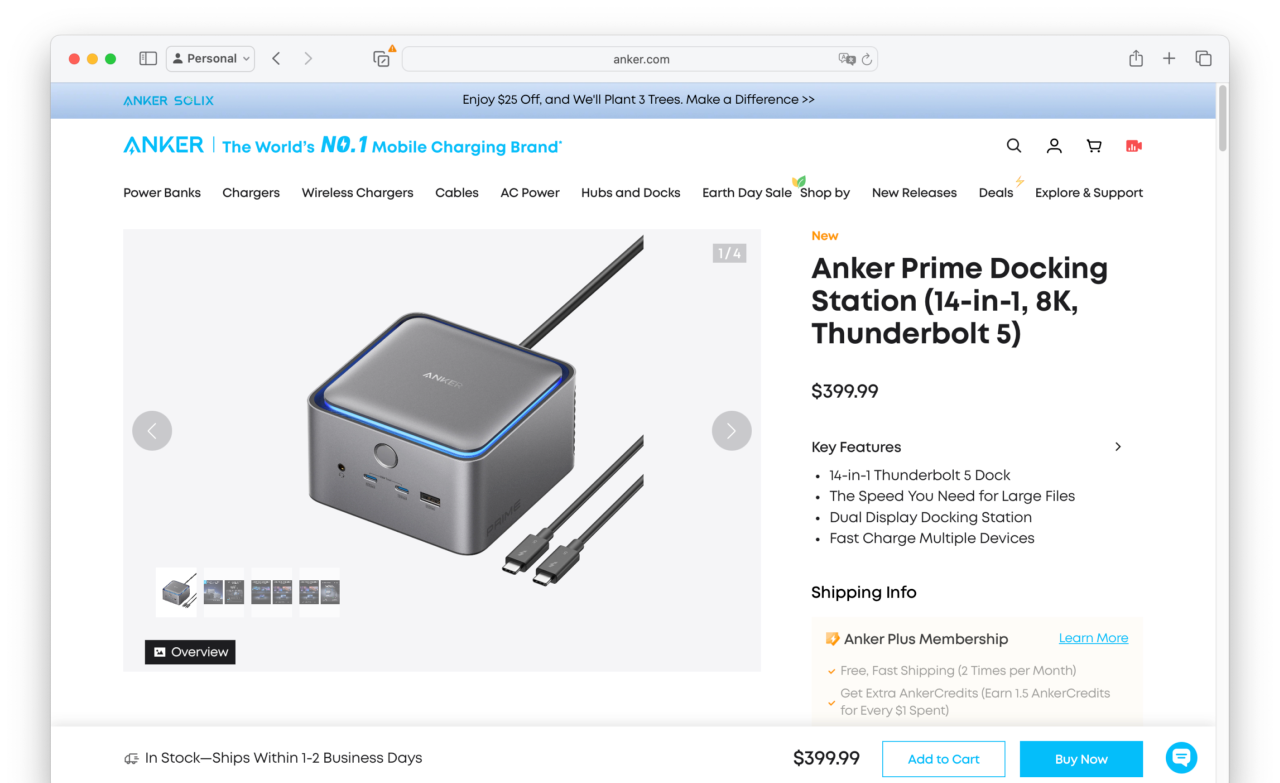Show Safari tab overview icon
The width and height of the screenshot is (1280, 783).
tap(1204, 59)
